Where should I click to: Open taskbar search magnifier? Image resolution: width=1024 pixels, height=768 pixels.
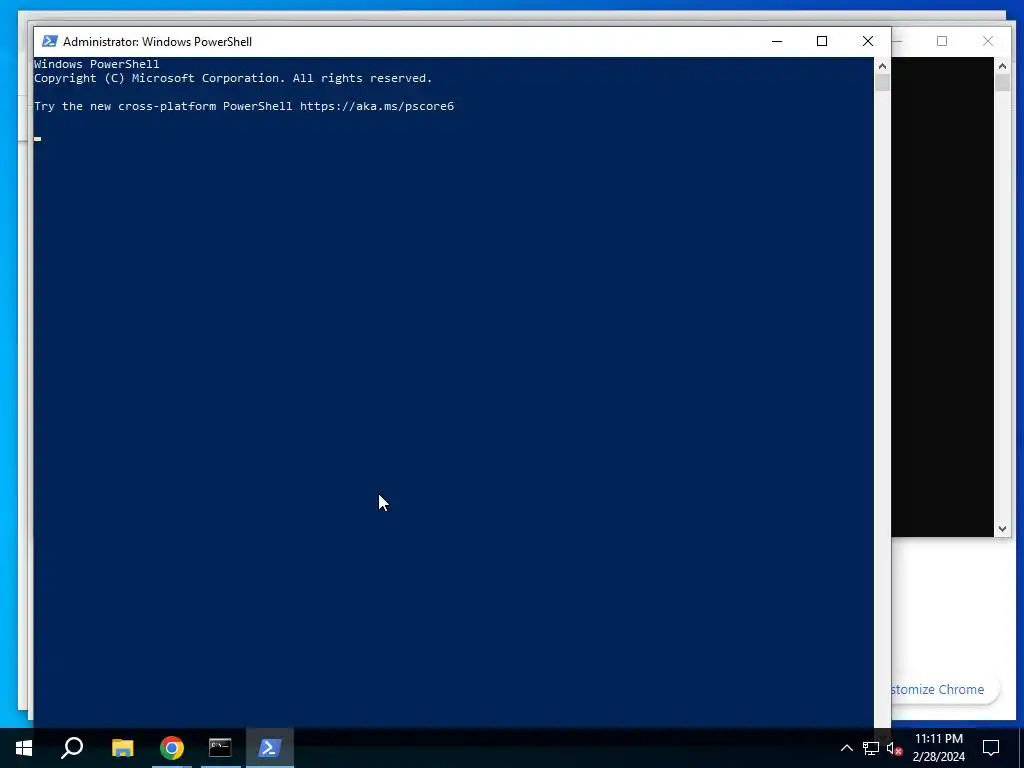72,748
